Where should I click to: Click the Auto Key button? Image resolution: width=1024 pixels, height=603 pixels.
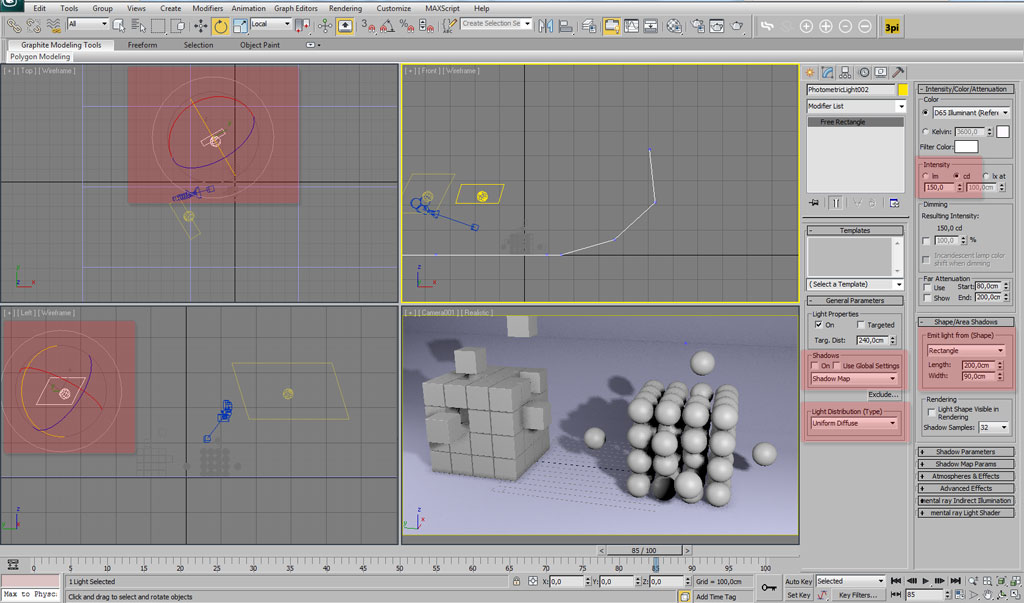[798, 581]
